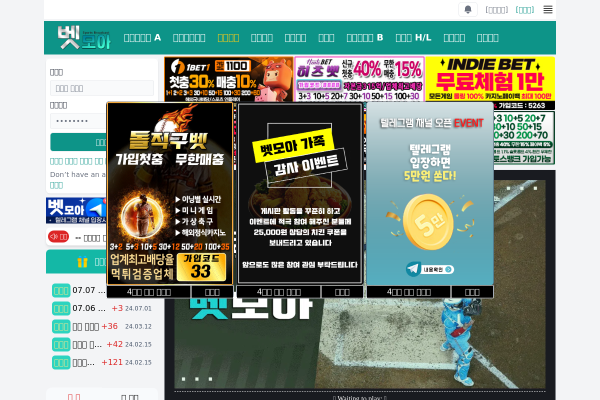Select the rightmost slide dot at banner top
This screenshot has width=600, height=400.
[x=535, y=188]
